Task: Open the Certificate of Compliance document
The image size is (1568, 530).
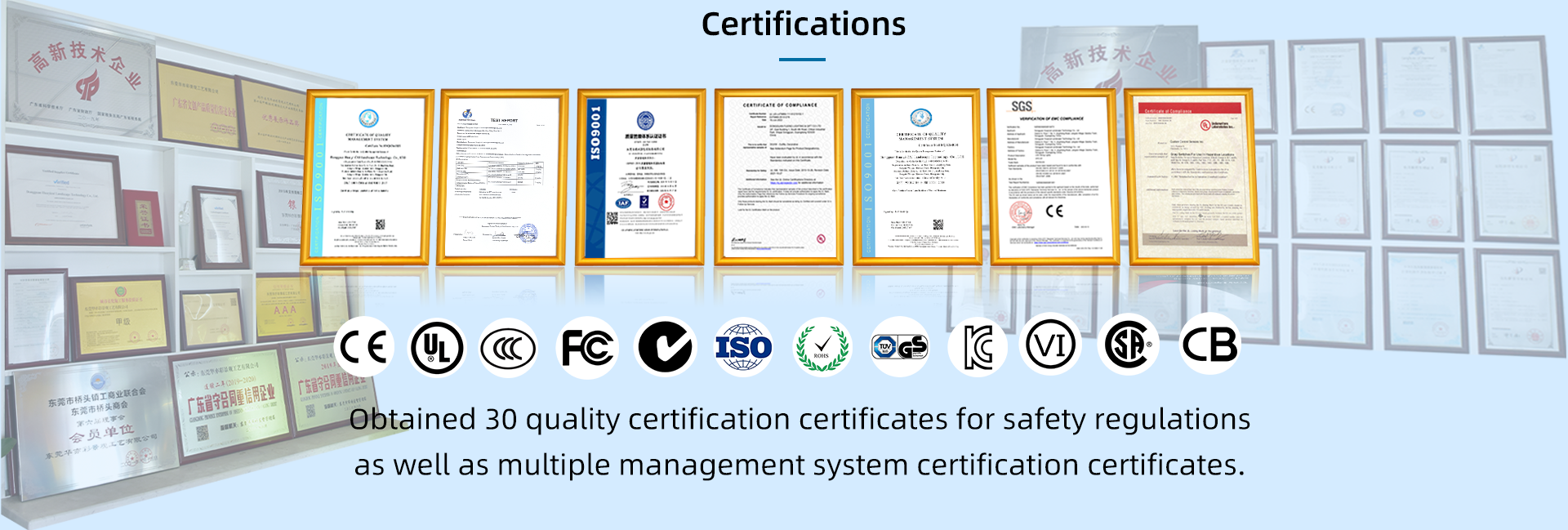Action: click(778, 177)
